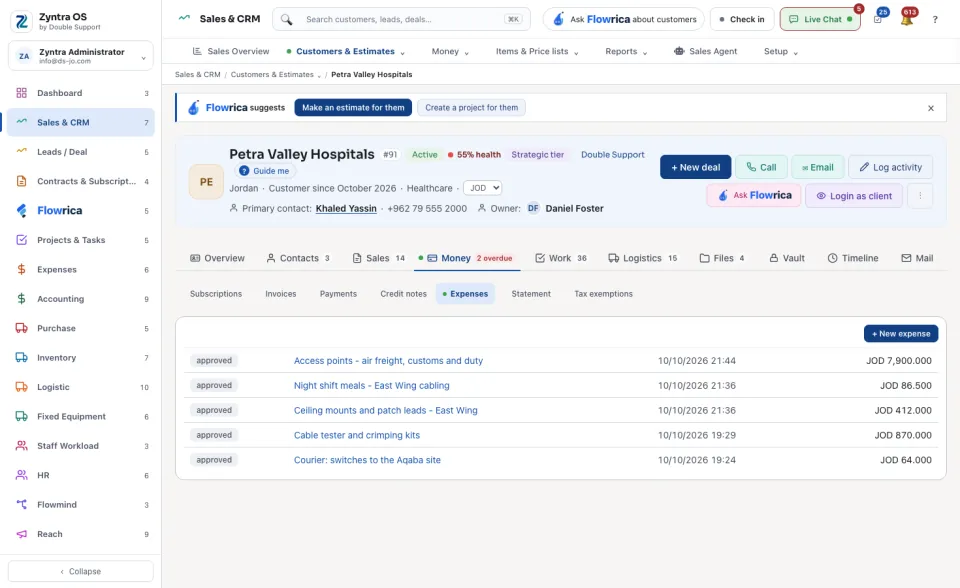This screenshot has height=588, width=960.
Task: Open Flowmind icon in sidebar
Action: pyautogui.click(x=21, y=505)
